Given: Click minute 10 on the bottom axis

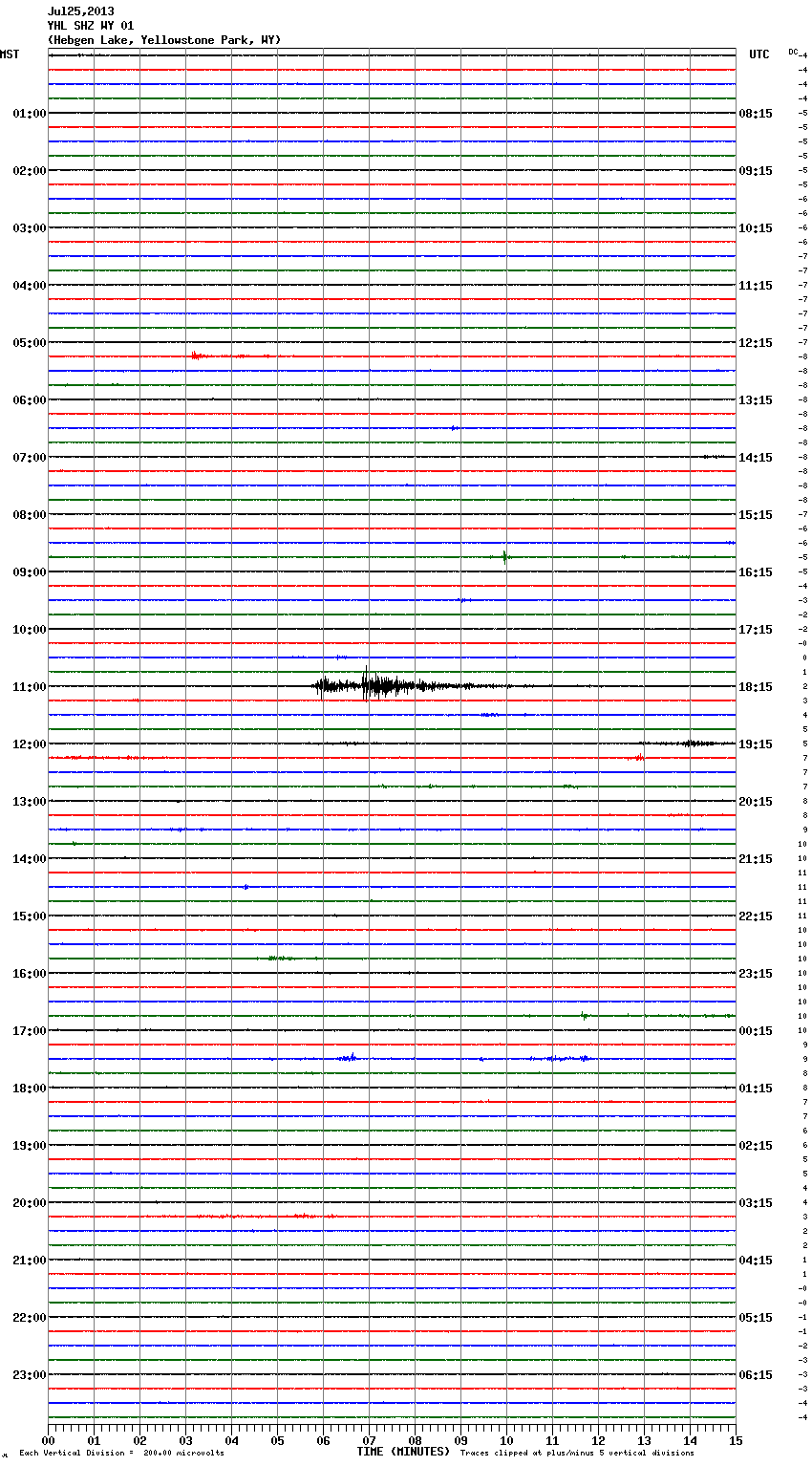Looking at the screenshot, I should [x=506, y=1440].
